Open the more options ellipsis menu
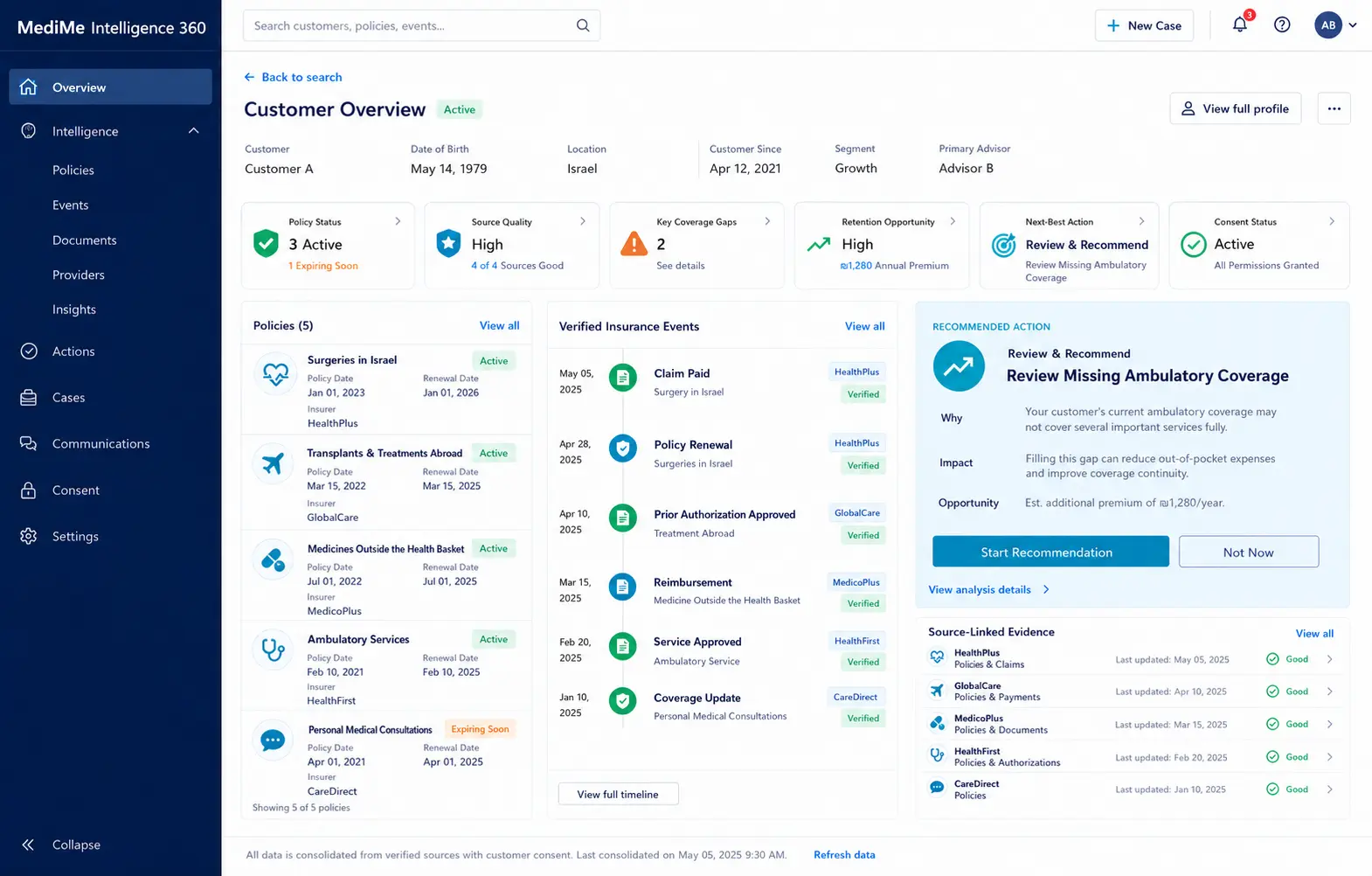This screenshot has width=1372, height=876. (x=1334, y=108)
